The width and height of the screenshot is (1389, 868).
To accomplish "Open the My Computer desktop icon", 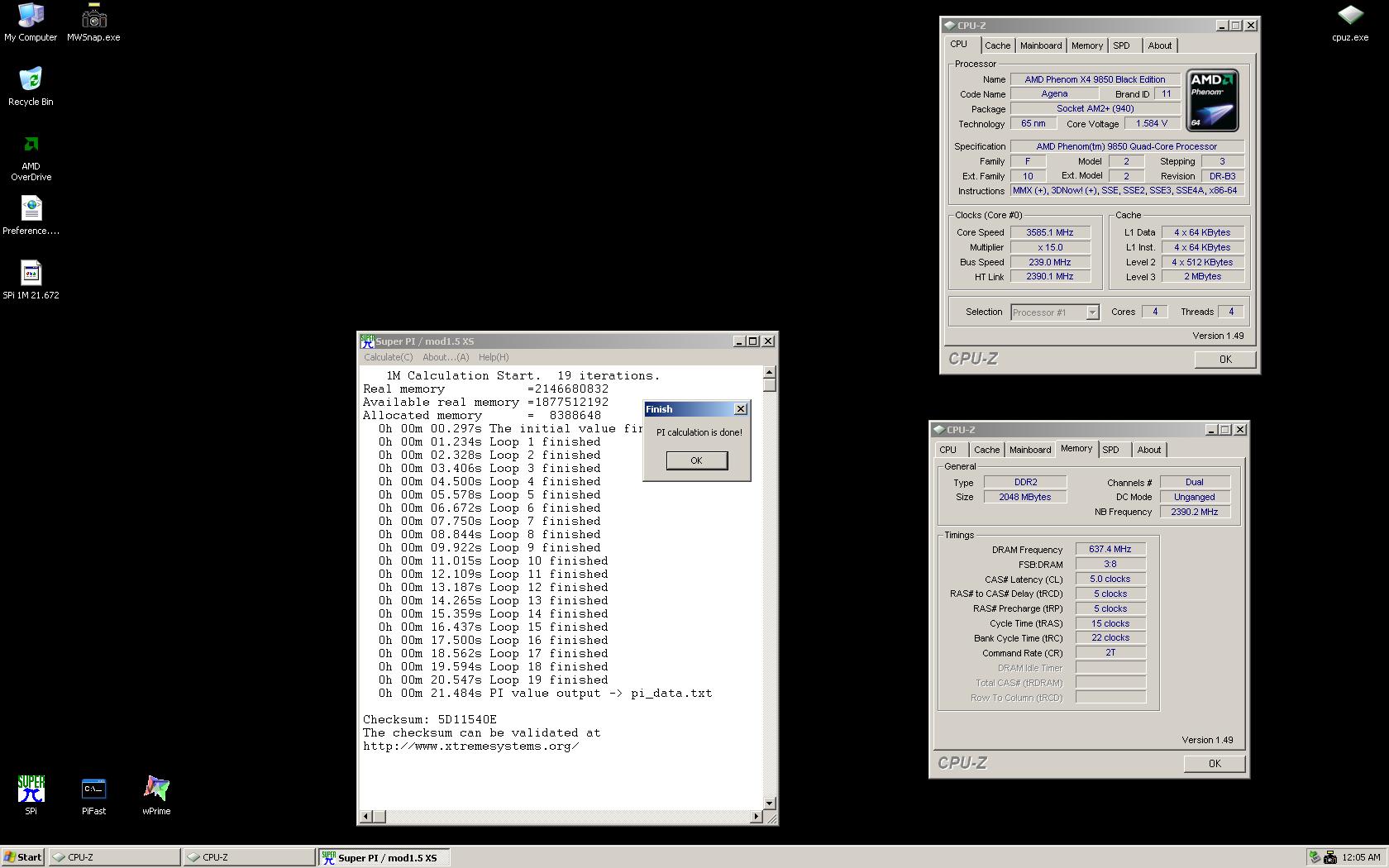I will click(31, 22).
